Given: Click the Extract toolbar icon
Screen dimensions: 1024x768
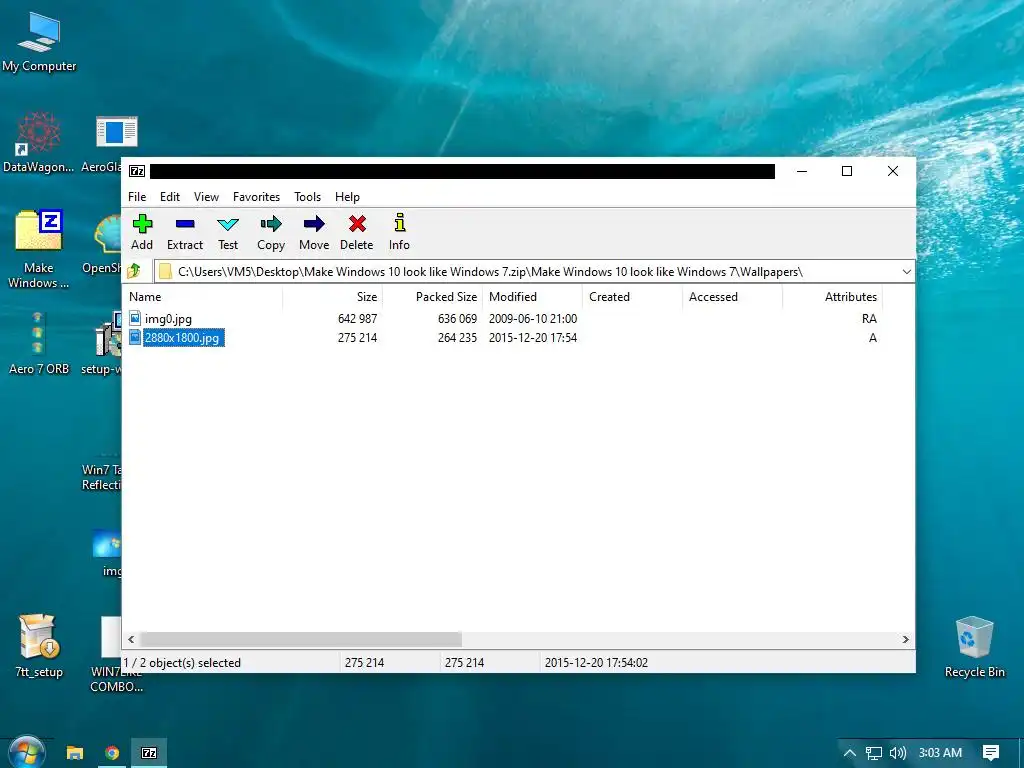Looking at the screenshot, I should [x=185, y=224].
